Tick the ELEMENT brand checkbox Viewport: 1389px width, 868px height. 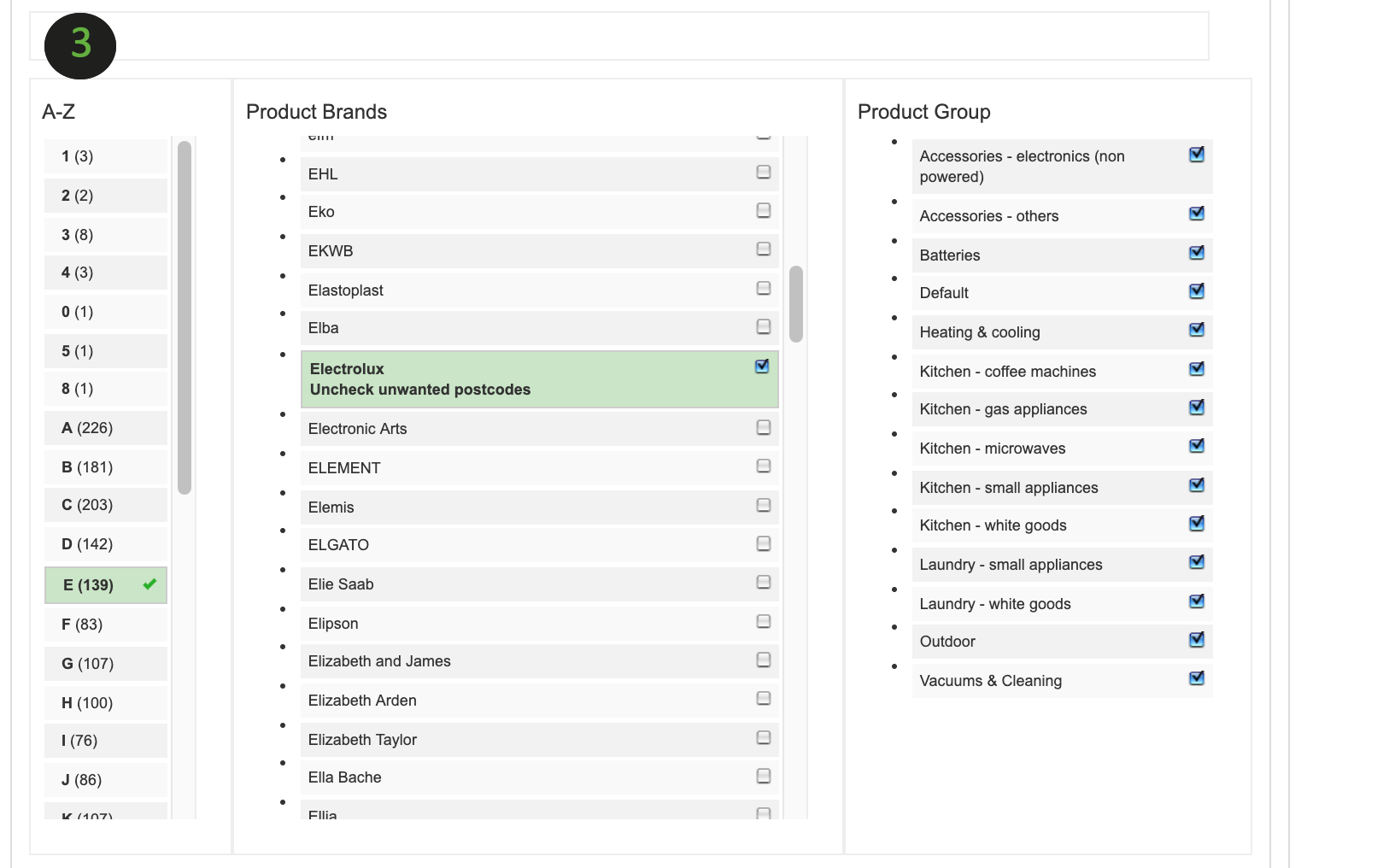tap(764, 466)
